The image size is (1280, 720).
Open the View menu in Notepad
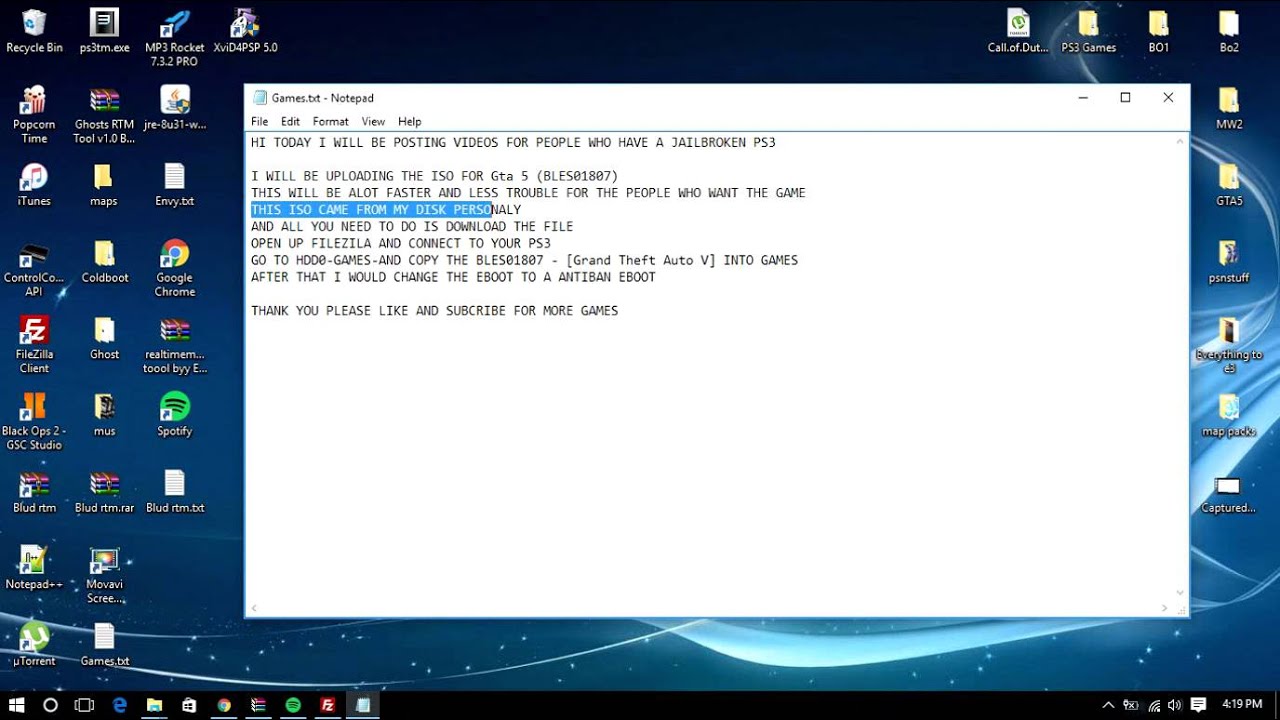click(x=373, y=121)
